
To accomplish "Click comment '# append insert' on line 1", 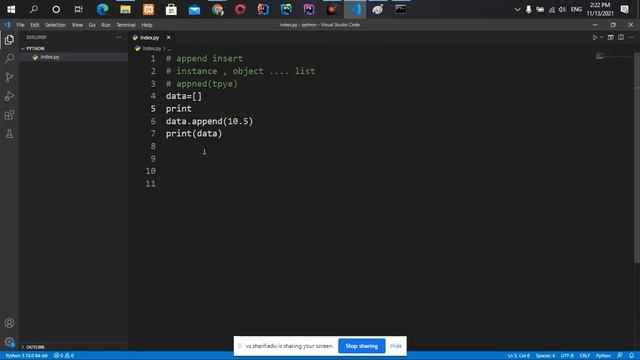I will tap(204, 59).
